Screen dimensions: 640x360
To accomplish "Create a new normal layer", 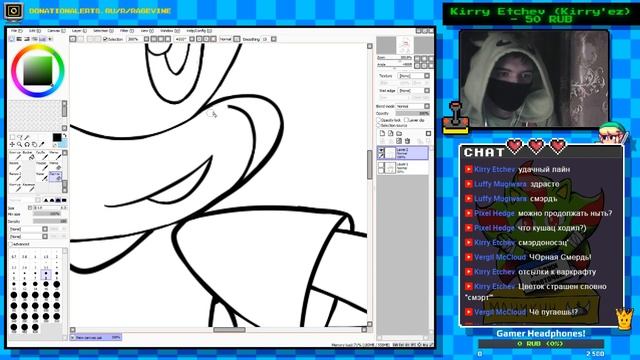I will pos(382,133).
